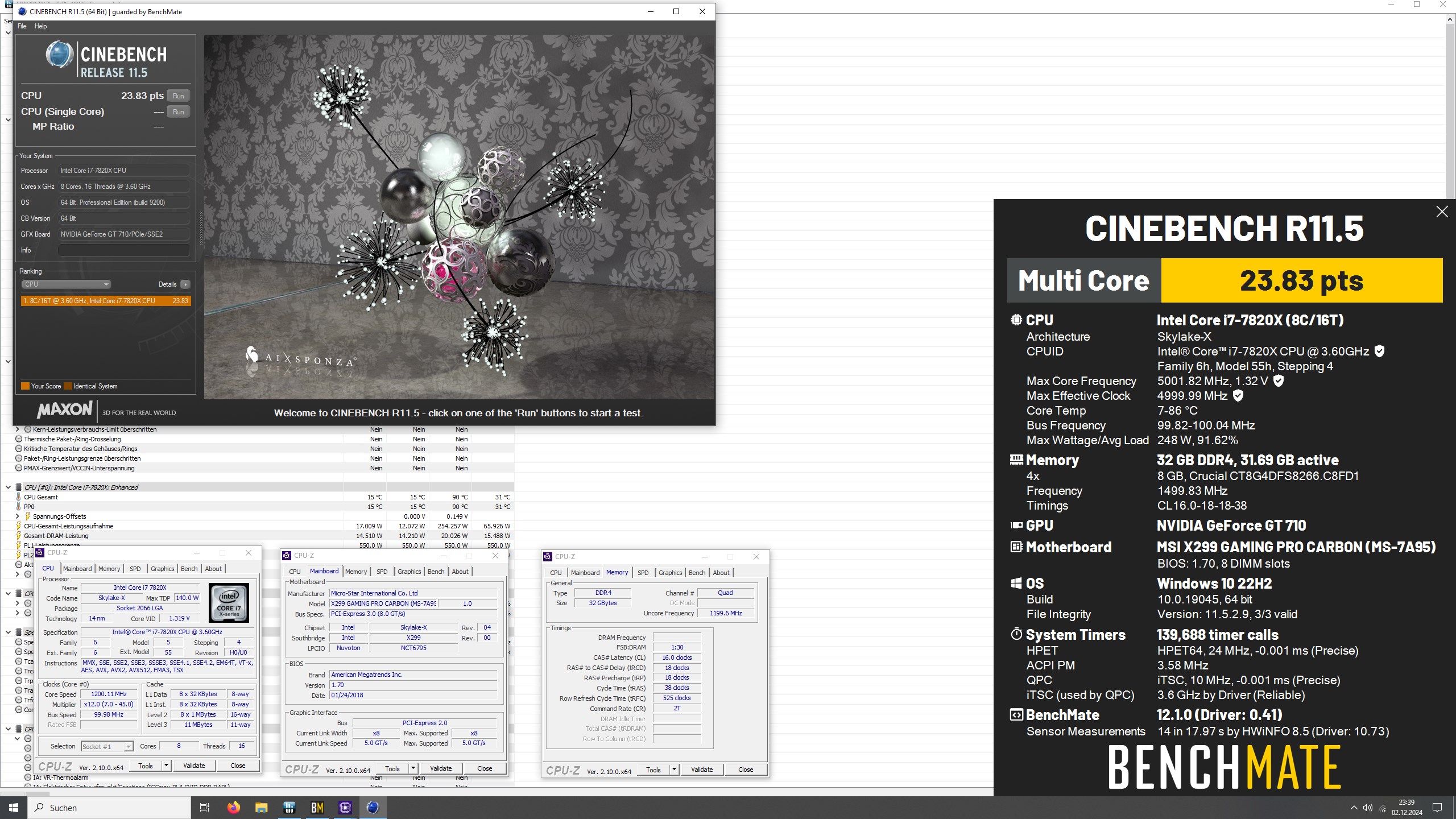
Task: Open Tools dropdown arrow in Mainboard CPU-Z window
Action: point(413,768)
